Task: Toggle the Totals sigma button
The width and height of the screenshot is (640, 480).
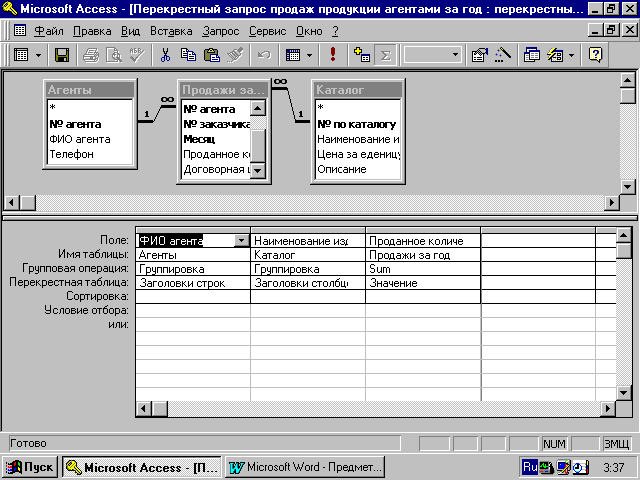Action: point(385,55)
